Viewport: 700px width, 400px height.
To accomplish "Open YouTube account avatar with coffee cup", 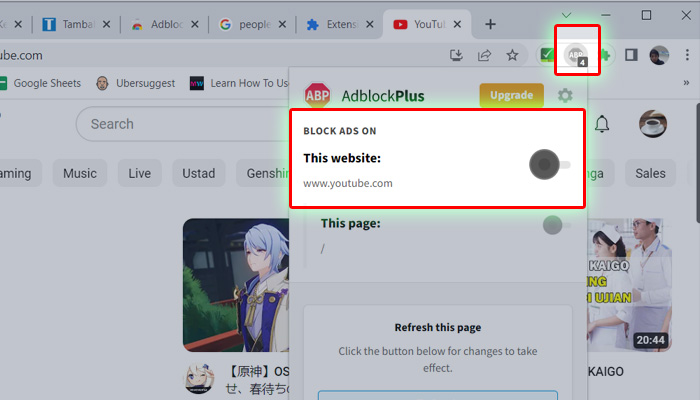I will (x=653, y=124).
